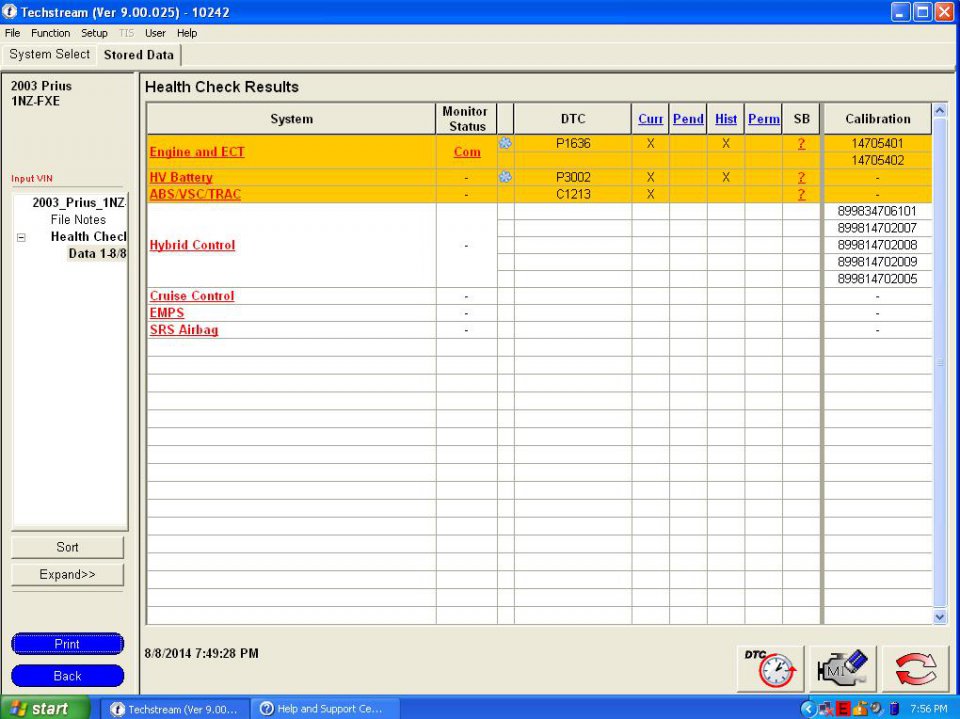Open freeze frame data icon for P1636
The image size is (960, 719).
tap(505, 143)
